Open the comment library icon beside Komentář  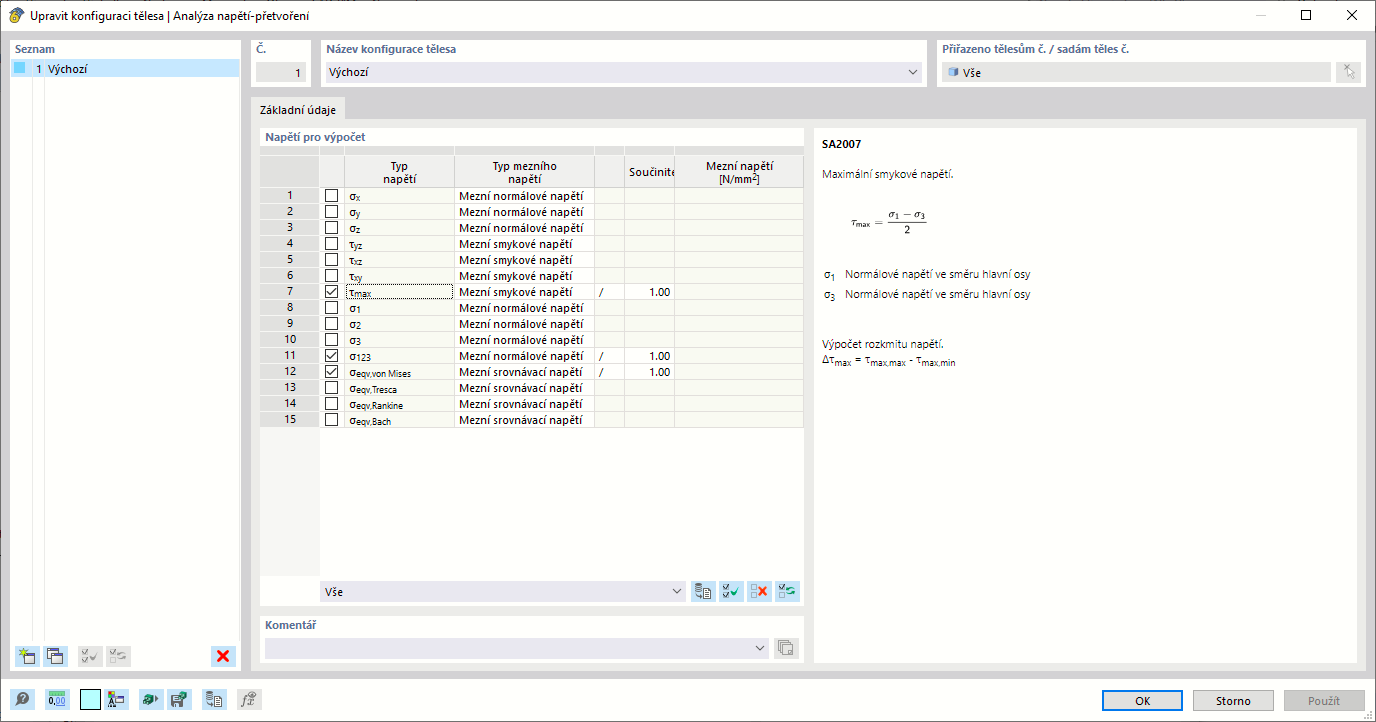(786, 648)
